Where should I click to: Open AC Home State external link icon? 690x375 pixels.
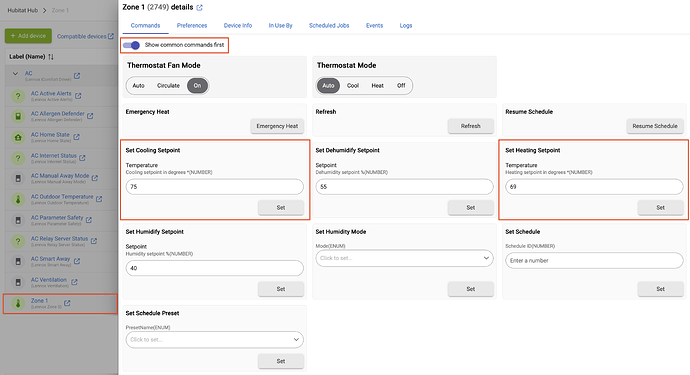pos(76,137)
